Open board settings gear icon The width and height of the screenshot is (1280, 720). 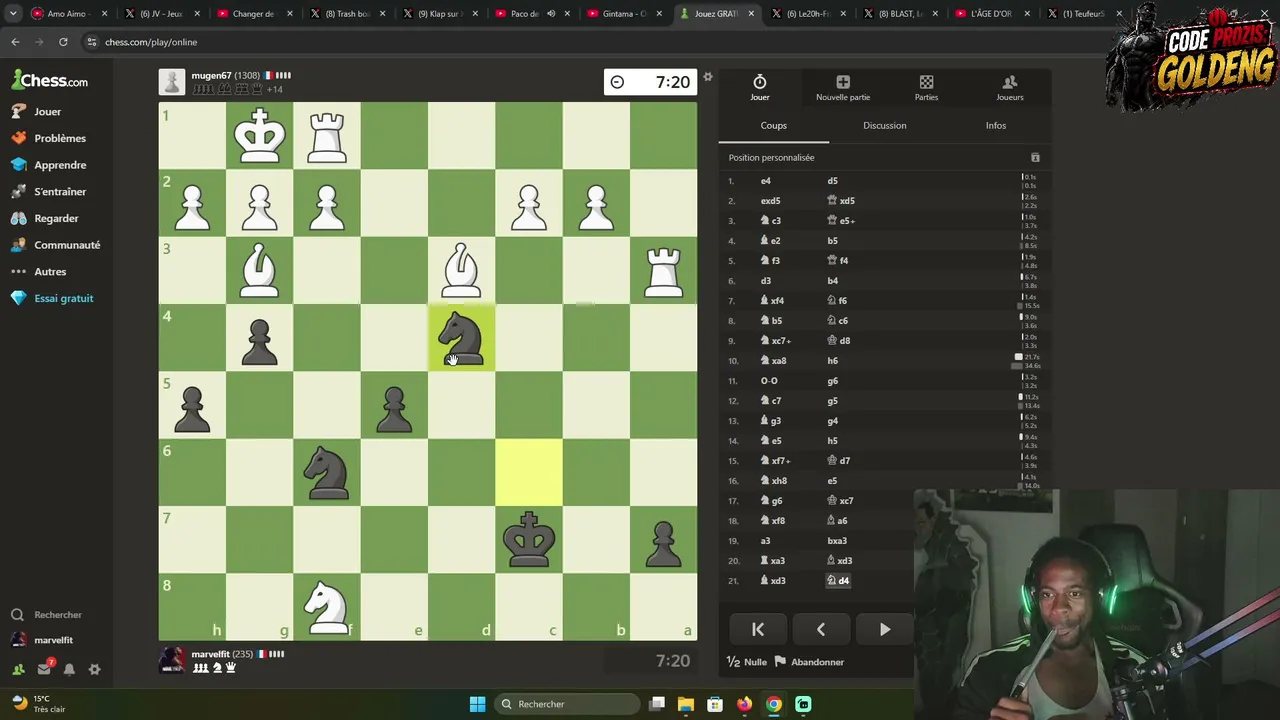click(708, 77)
